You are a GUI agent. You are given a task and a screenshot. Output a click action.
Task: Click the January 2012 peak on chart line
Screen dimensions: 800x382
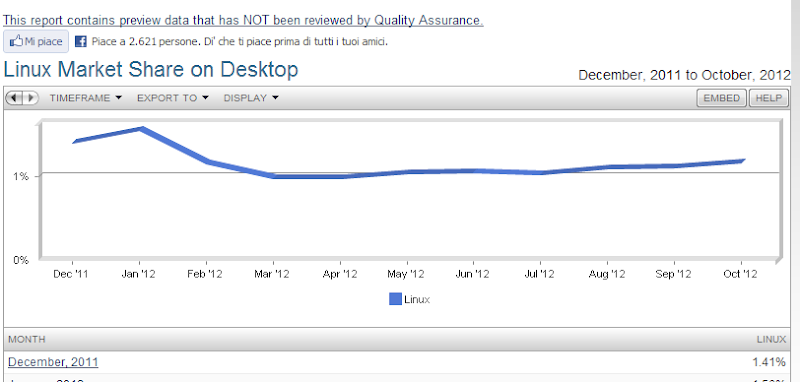click(141, 129)
